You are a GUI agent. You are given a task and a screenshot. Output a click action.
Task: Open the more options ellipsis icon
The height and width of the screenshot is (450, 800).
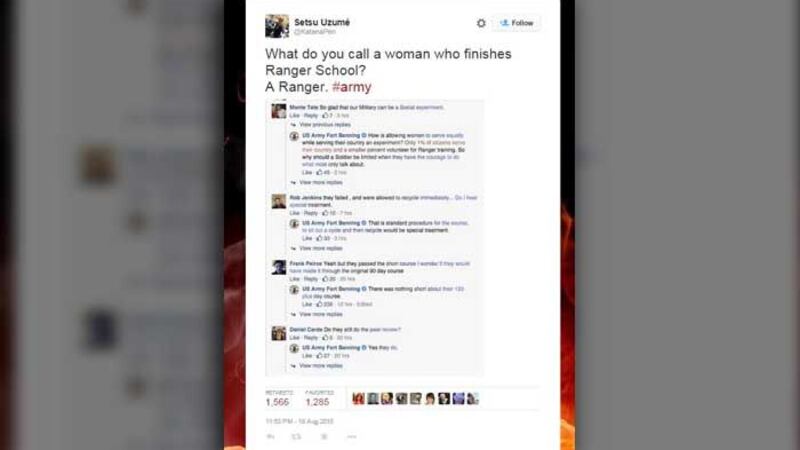tap(352, 437)
